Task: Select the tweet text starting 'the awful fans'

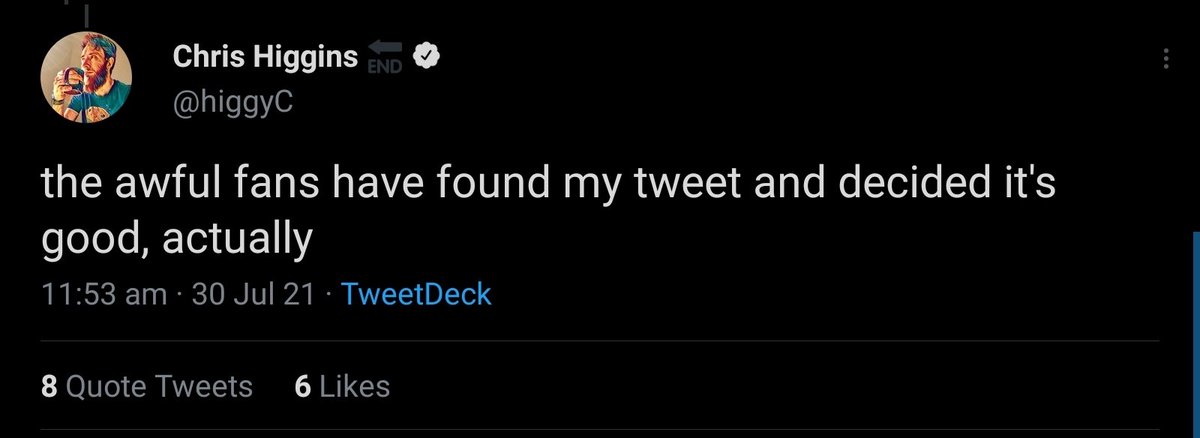Action: point(549,212)
